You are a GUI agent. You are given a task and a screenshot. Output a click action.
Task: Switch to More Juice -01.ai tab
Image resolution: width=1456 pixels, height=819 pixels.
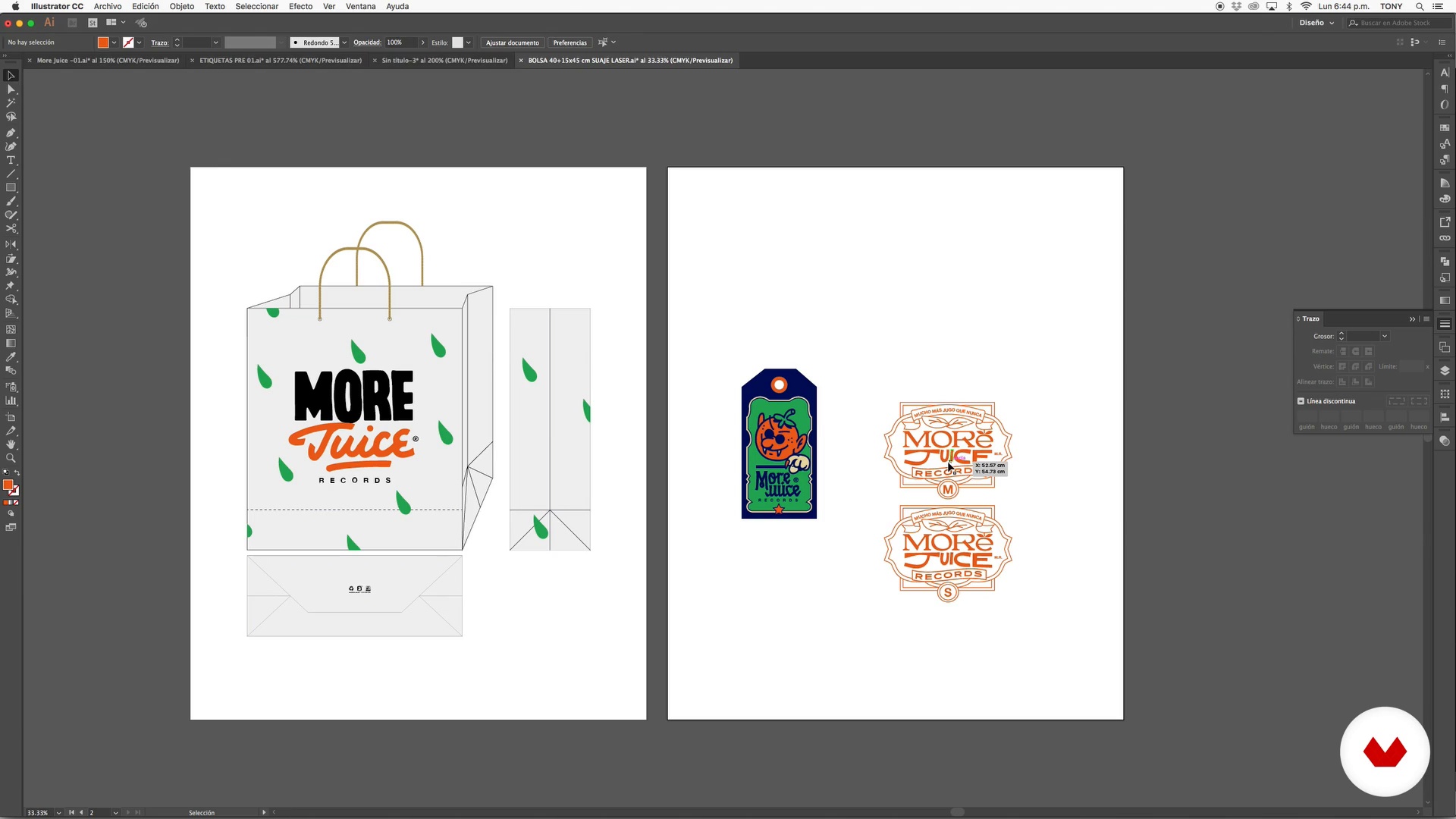coord(108,61)
